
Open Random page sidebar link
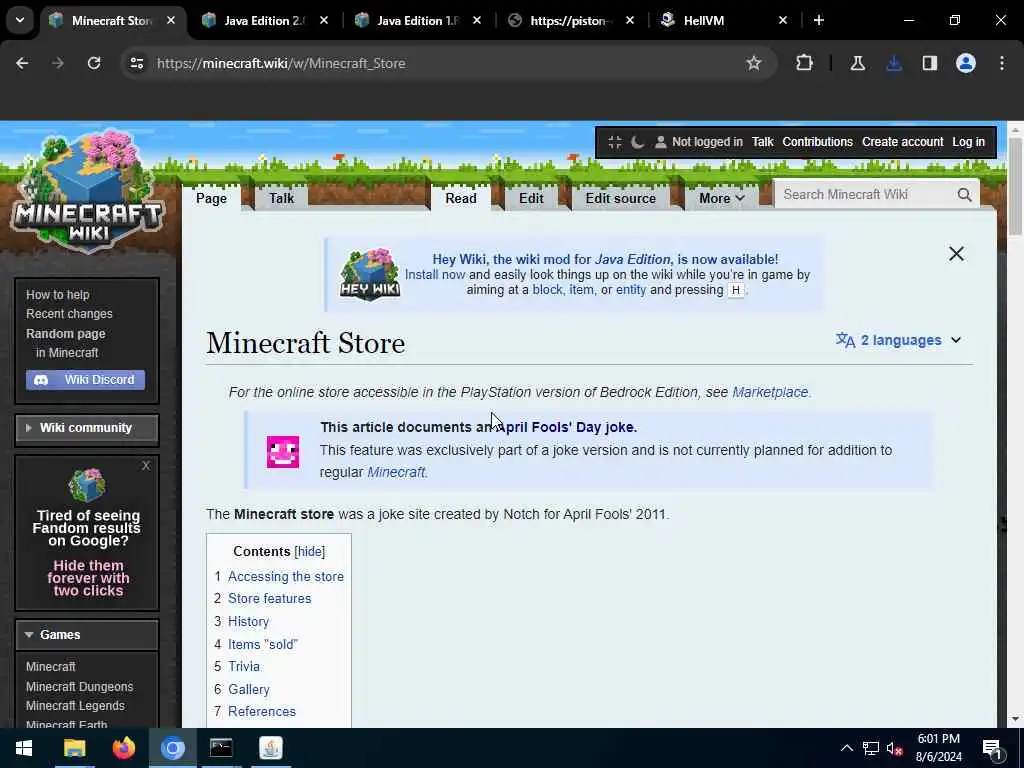click(x=65, y=334)
